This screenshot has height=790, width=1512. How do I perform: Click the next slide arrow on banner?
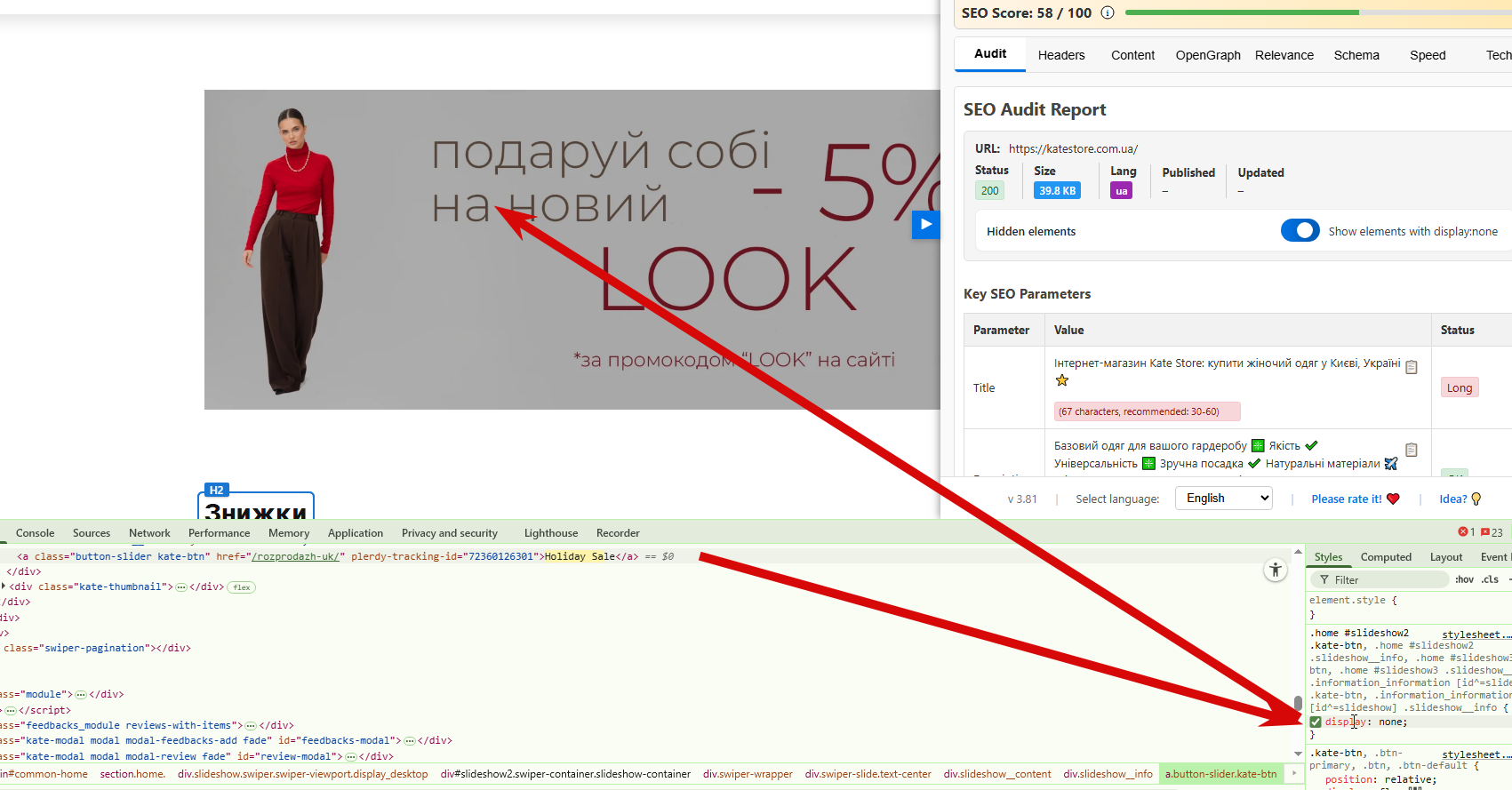pyautogui.click(x=926, y=224)
